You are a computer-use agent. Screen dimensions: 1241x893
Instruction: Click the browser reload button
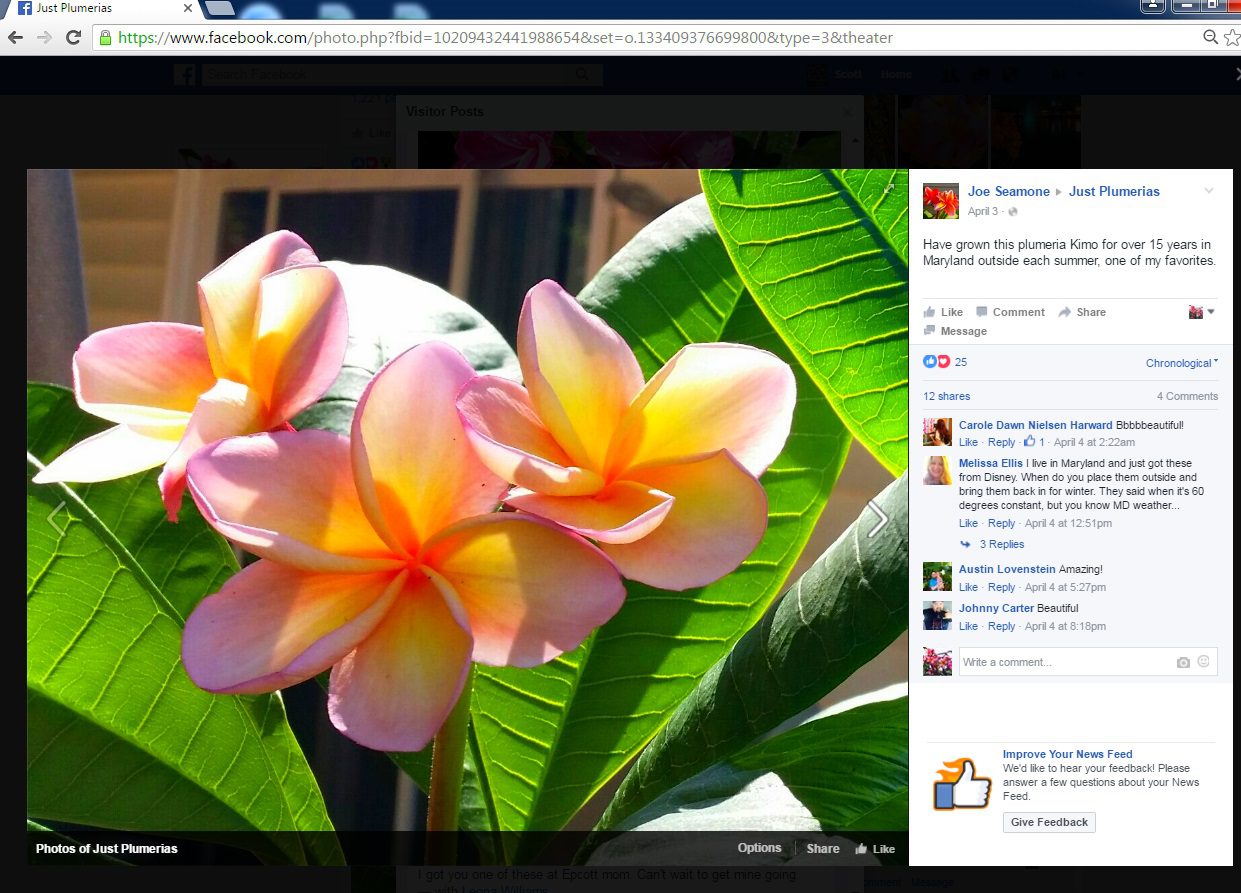click(x=73, y=38)
